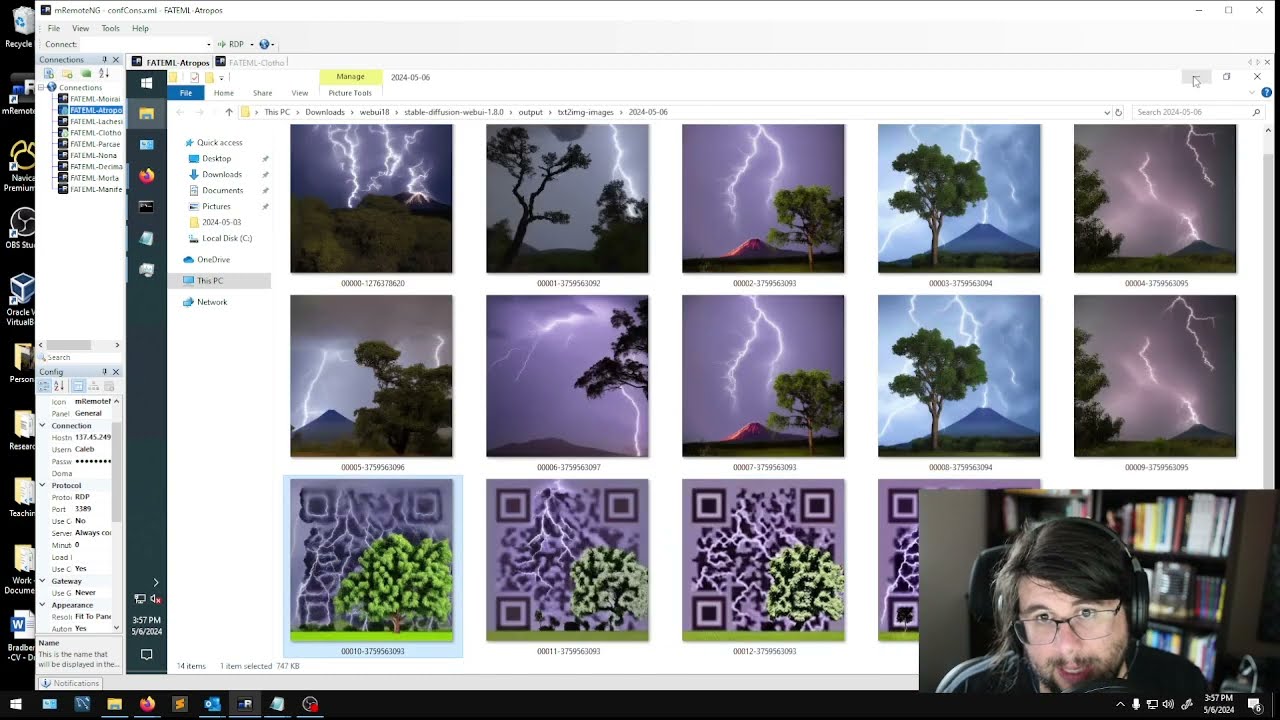Launch Firefox from the remote session taskbar
Screen dimensions: 1280x720
click(146, 176)
